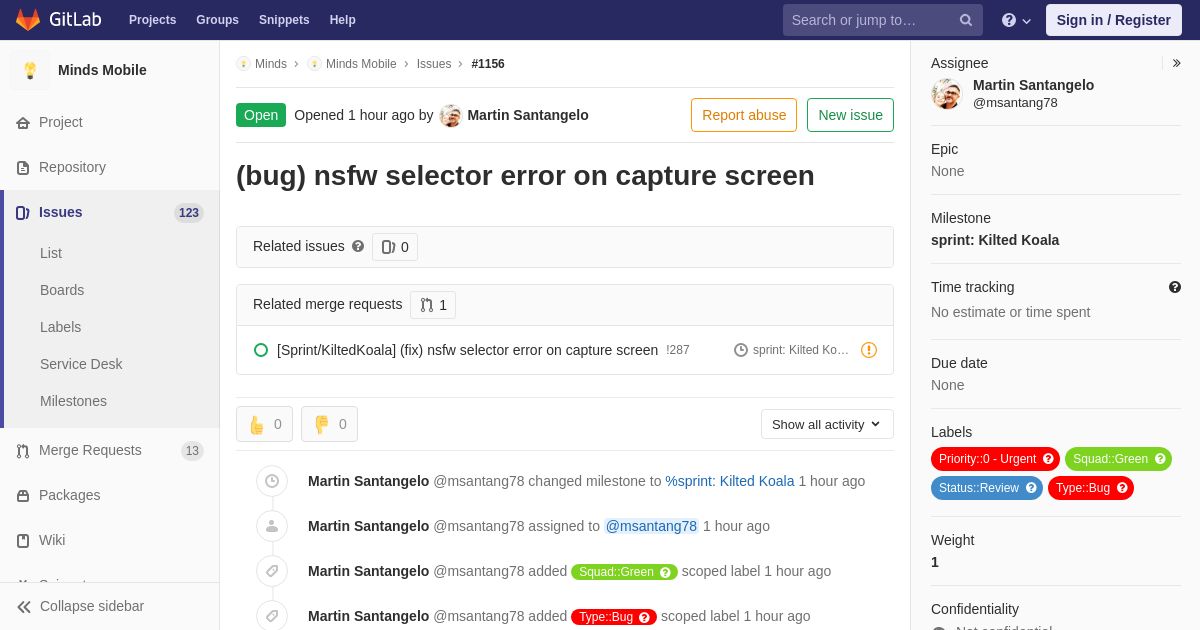Screen dimensions: 1200x630
Task: Click the #1156 breadcrumb item
Action: 488,64
